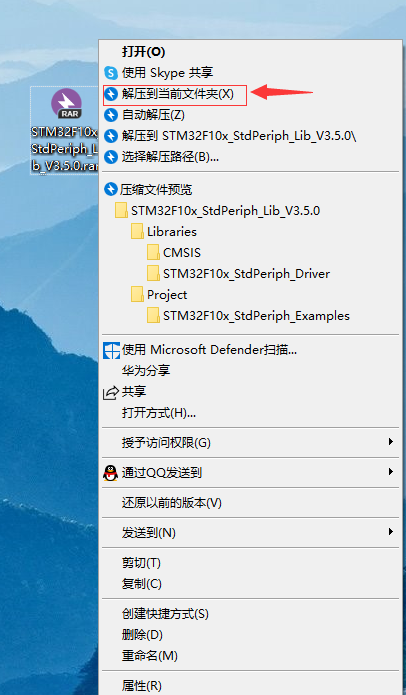Image resolution: width=406 pixels, height=695 pixels.
Task: Select the STM32F10x RAR file icon on desktop
Action: (66, 104)
